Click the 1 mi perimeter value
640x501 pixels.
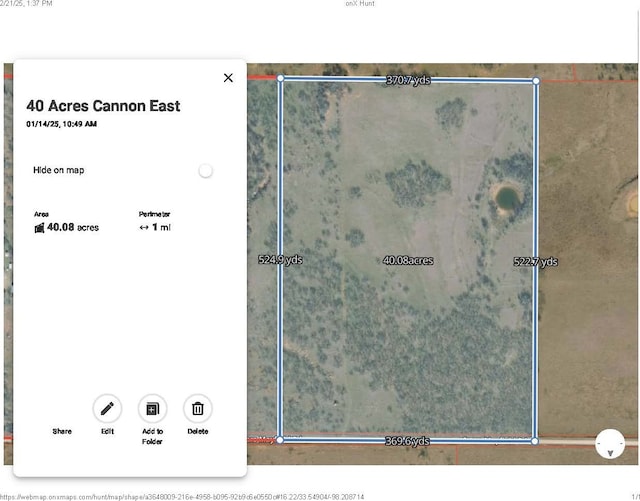tap(161, 227)
